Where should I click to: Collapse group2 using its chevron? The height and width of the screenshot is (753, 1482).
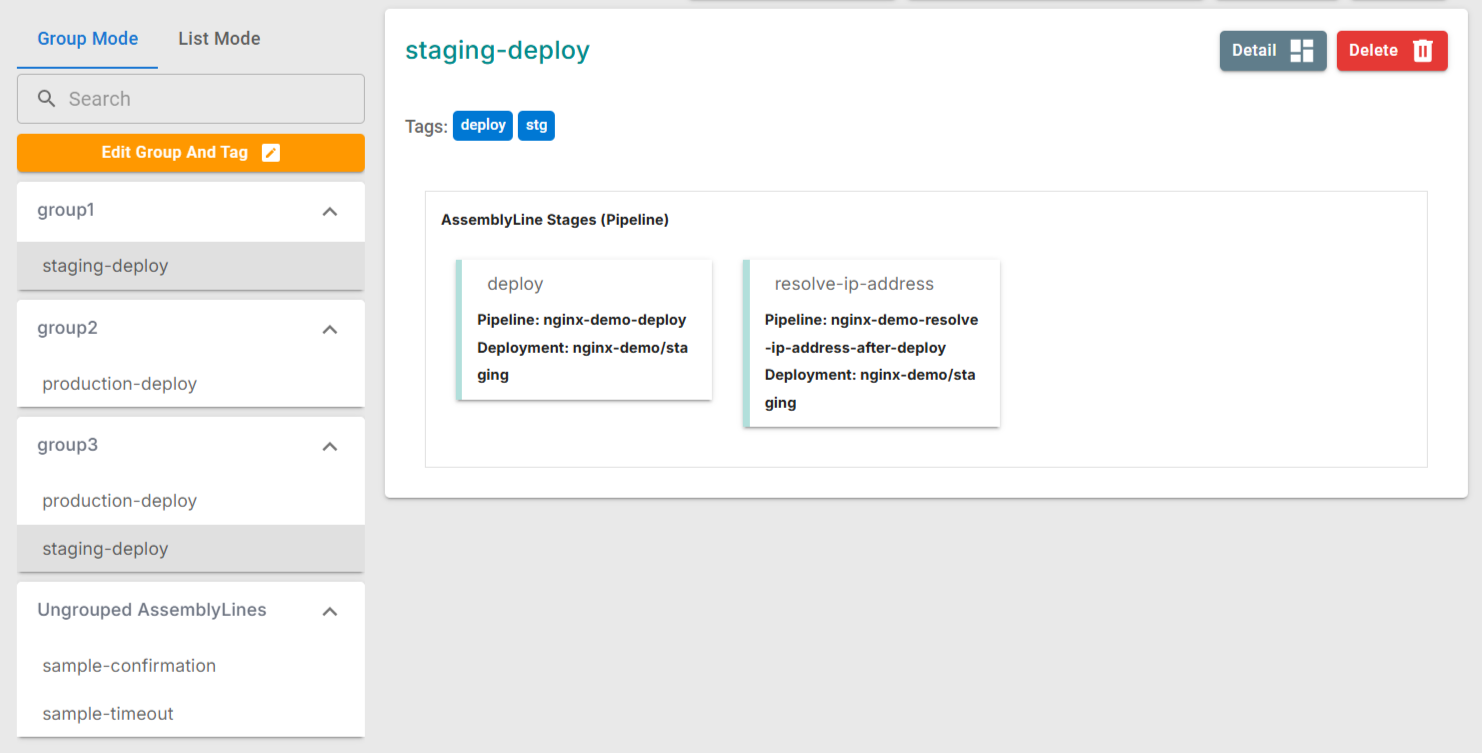[x=329, y=329]
